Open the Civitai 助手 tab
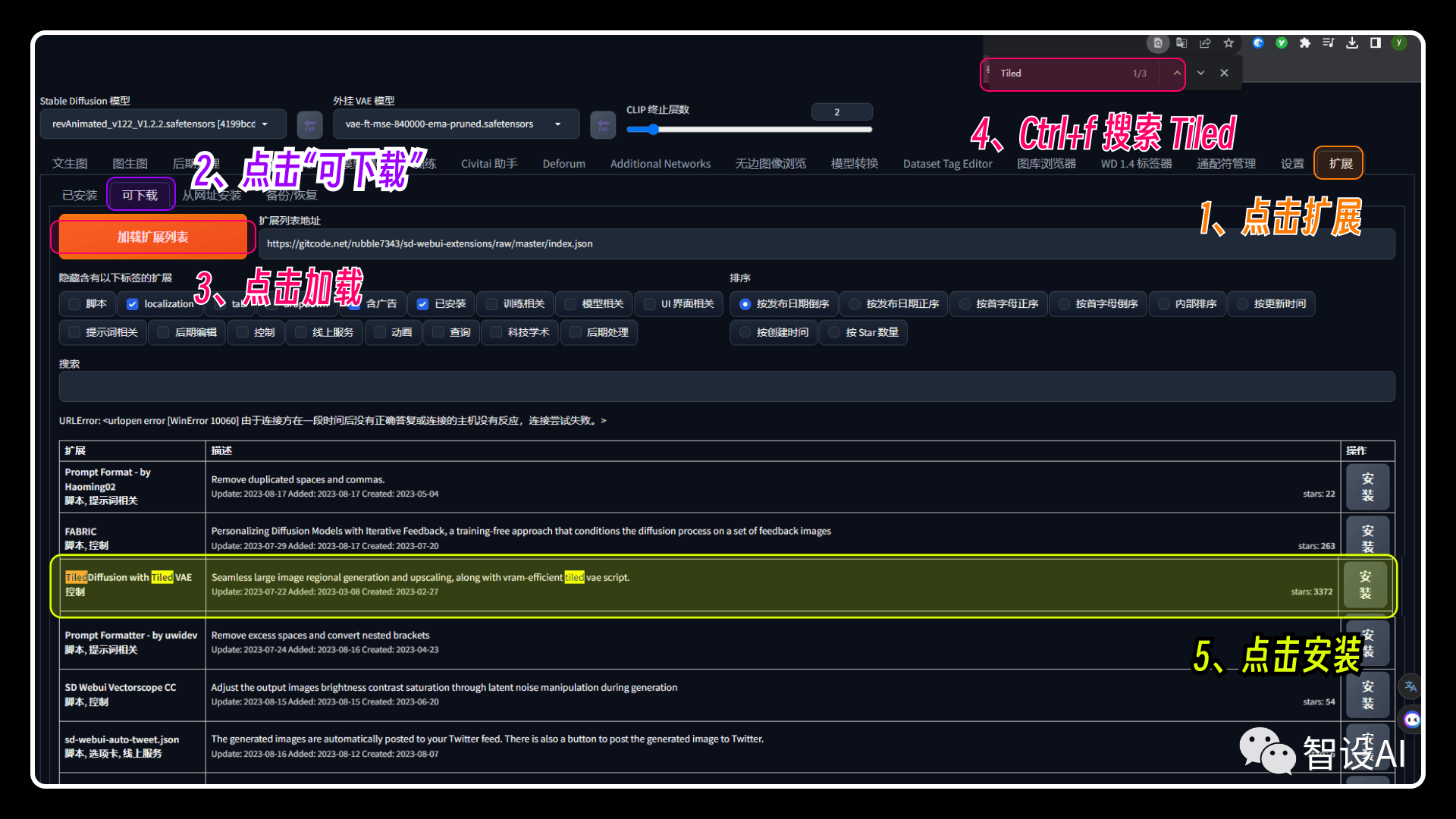This screenshot has height=819, width=1456. [489, 164]
